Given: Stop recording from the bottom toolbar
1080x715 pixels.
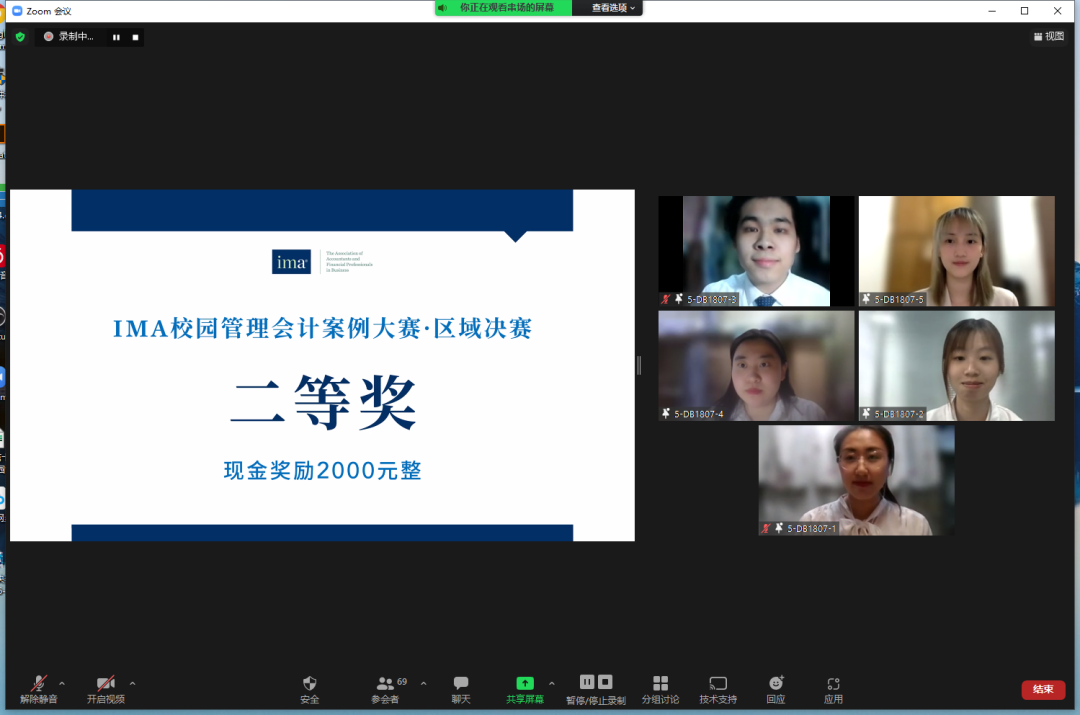Looking at the screenshot, I should click(605, 682).
